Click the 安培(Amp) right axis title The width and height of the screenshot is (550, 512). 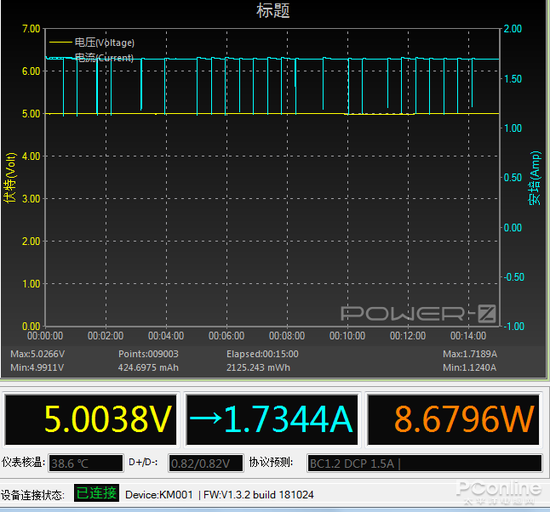click(535, 178)
